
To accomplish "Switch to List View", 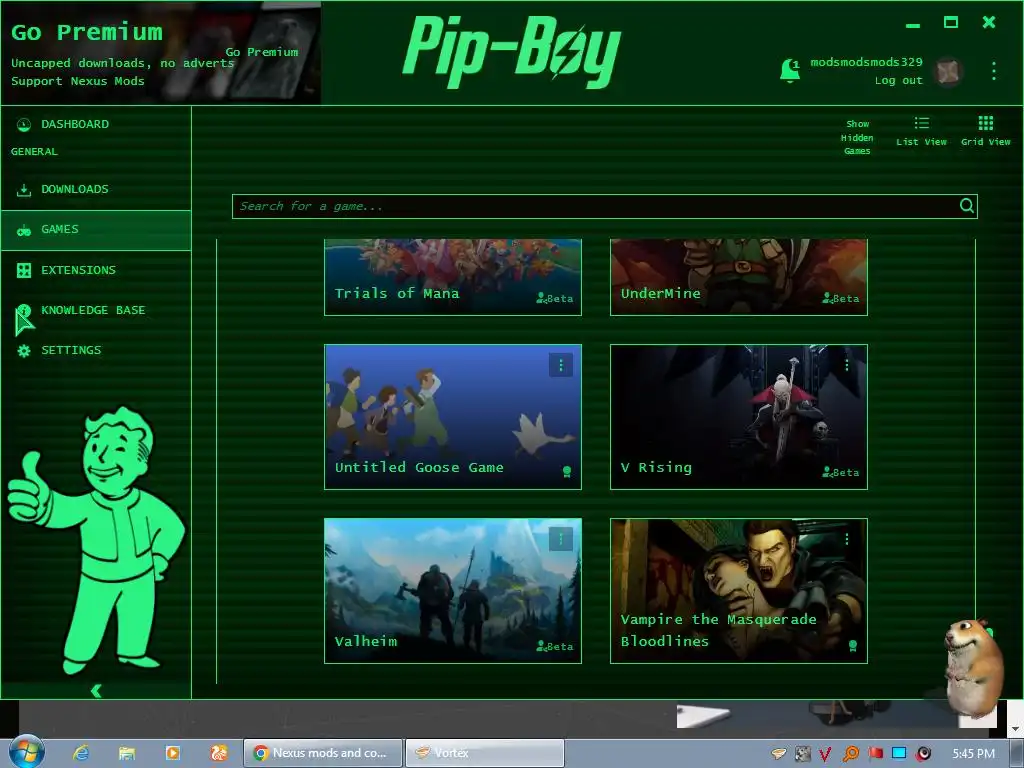I will [921, 131].
